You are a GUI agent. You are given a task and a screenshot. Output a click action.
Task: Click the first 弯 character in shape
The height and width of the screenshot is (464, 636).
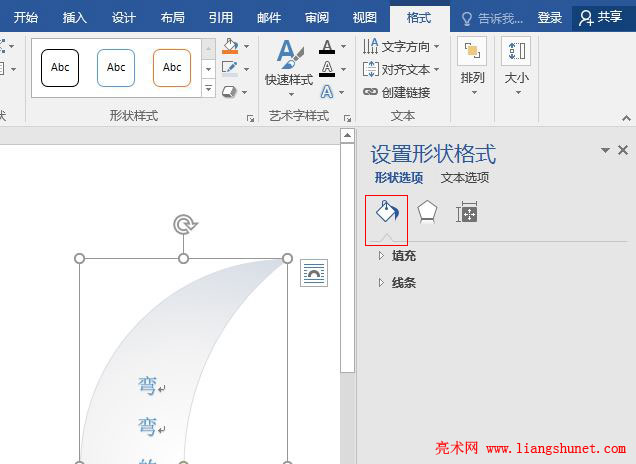[x=147, y=385]
